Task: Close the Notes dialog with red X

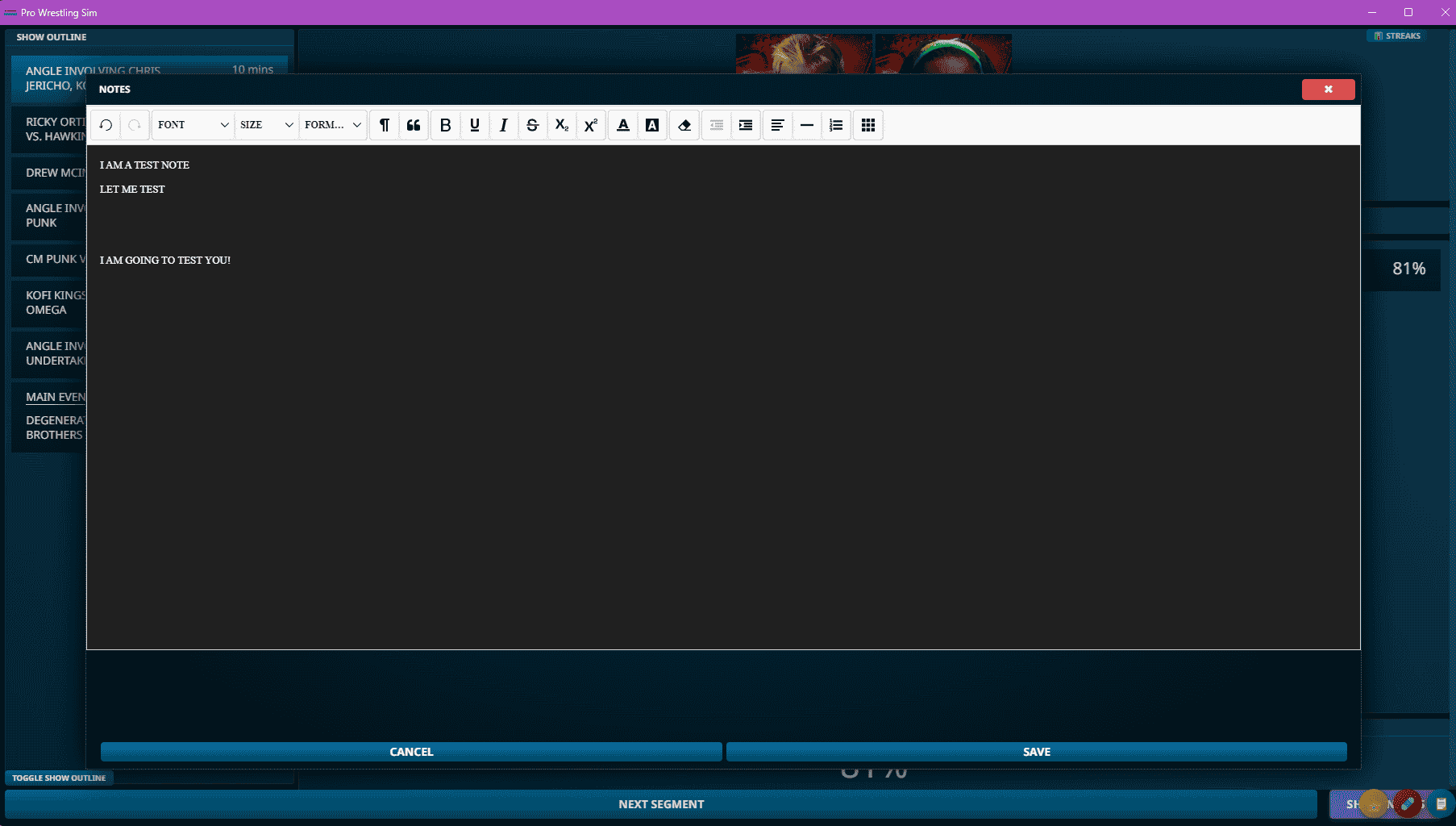Action: click(1328, 90)
